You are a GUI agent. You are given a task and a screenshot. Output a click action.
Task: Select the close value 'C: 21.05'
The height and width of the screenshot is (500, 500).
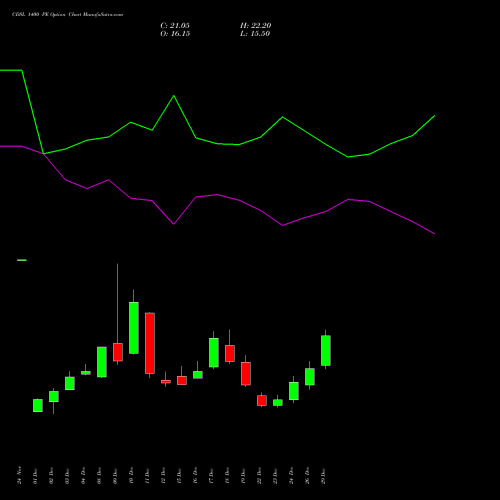tap(175, 26)
